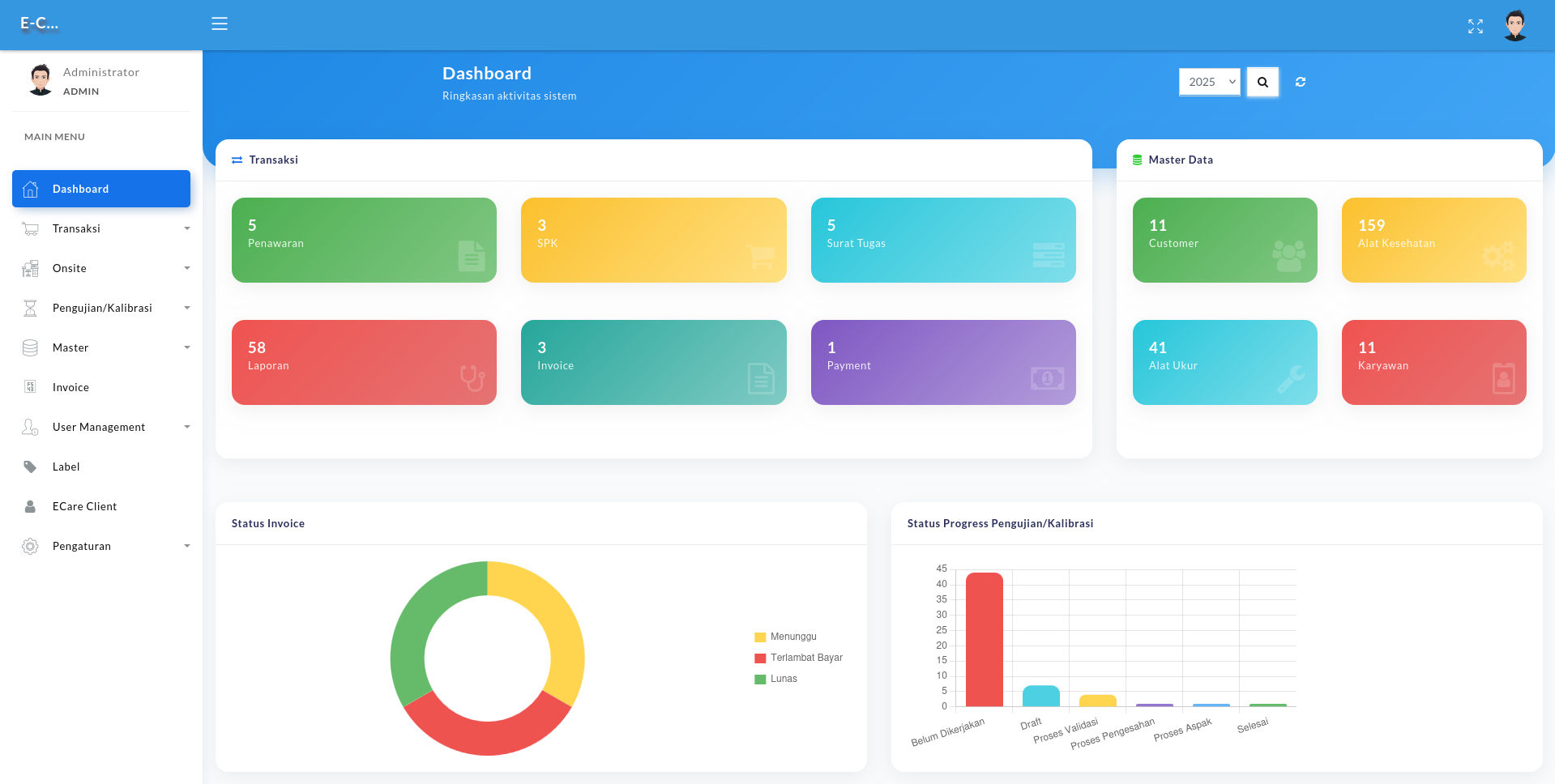This screenshot has height=784, width=1555.
Task: Click the refresh icon beside search
Action: click(1300, 82)
